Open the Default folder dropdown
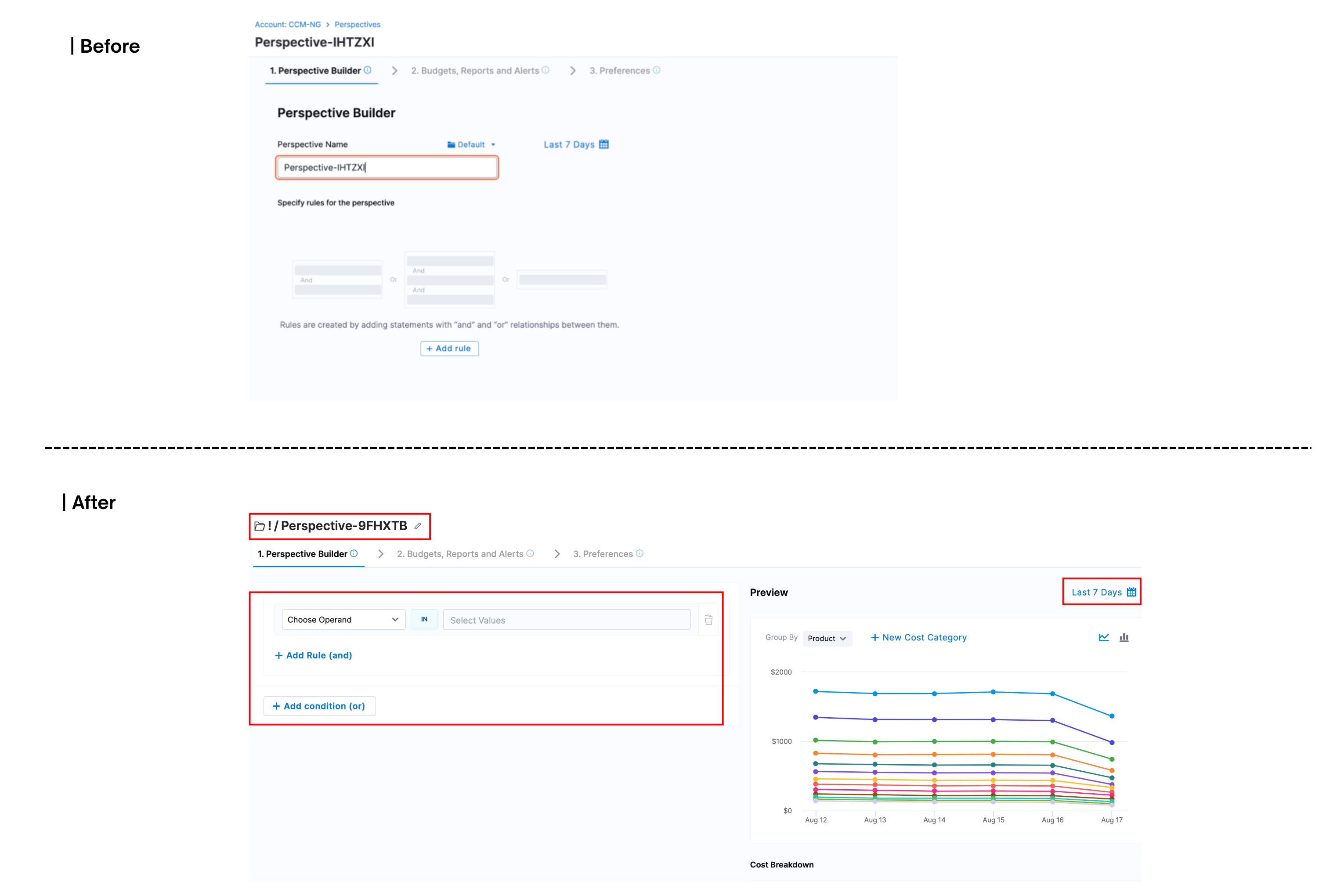 [471, 145]
